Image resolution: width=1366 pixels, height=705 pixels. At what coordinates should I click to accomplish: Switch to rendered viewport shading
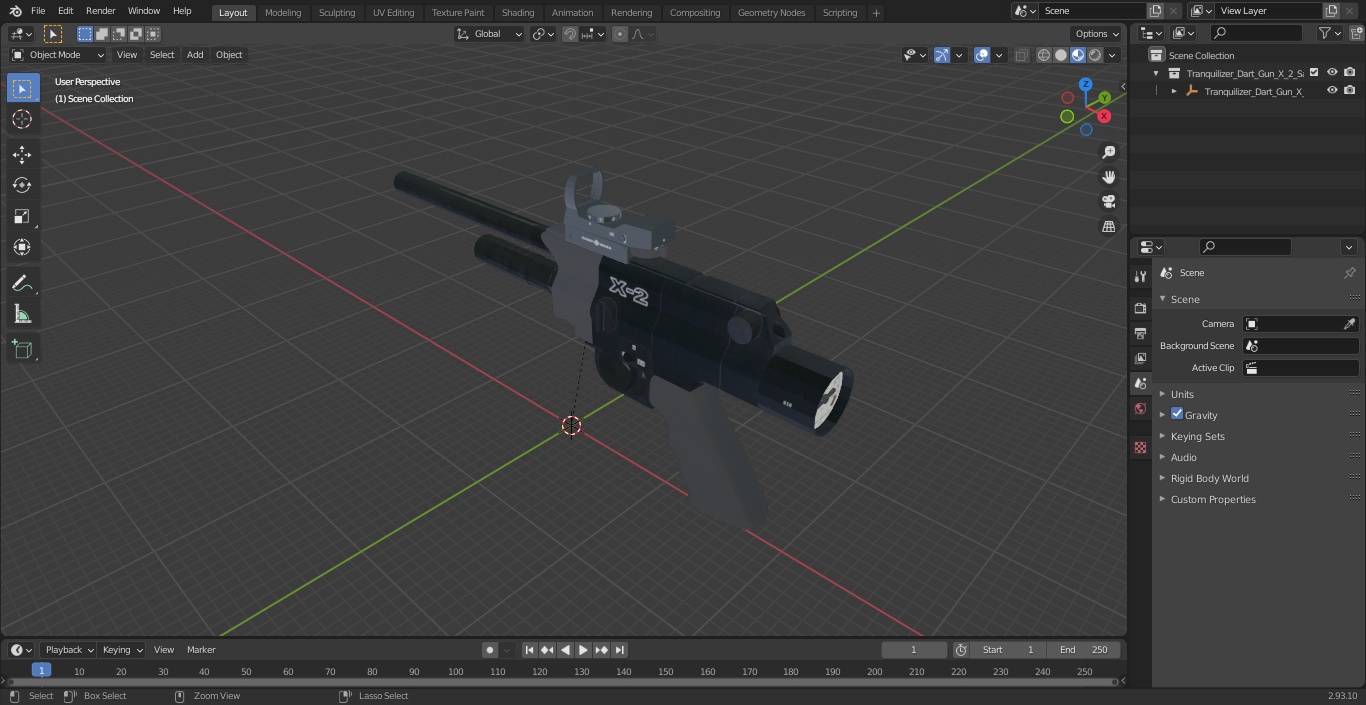(1095, 55)
